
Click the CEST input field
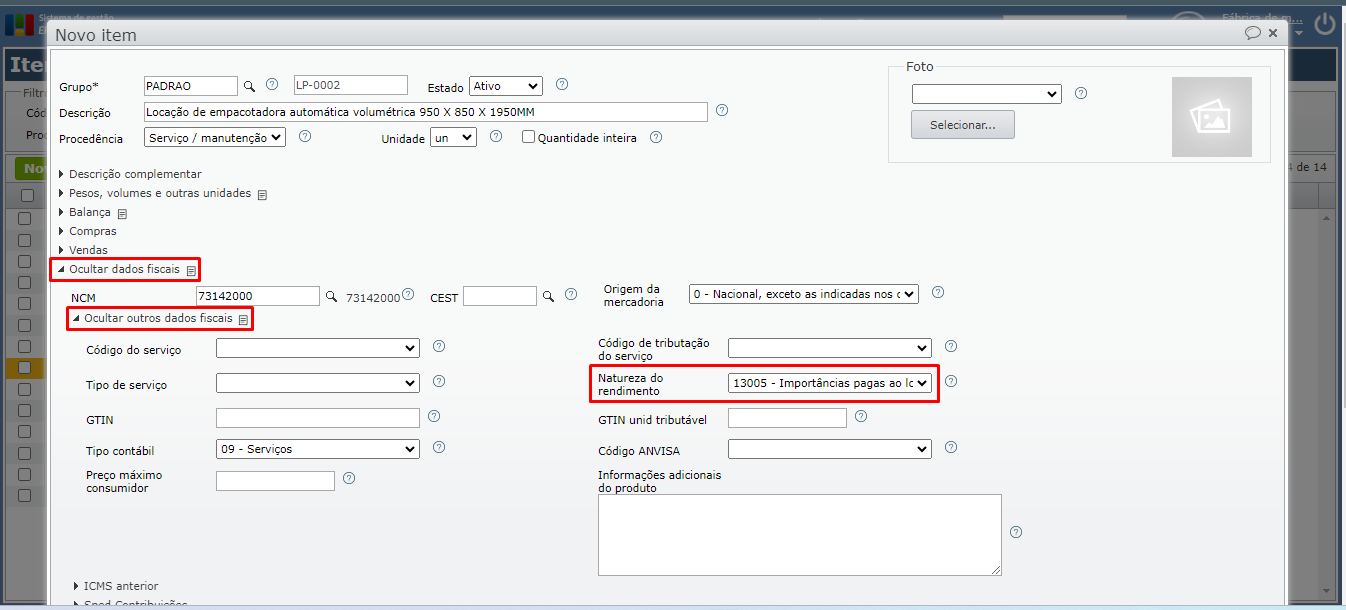click(x=500, y=296)
